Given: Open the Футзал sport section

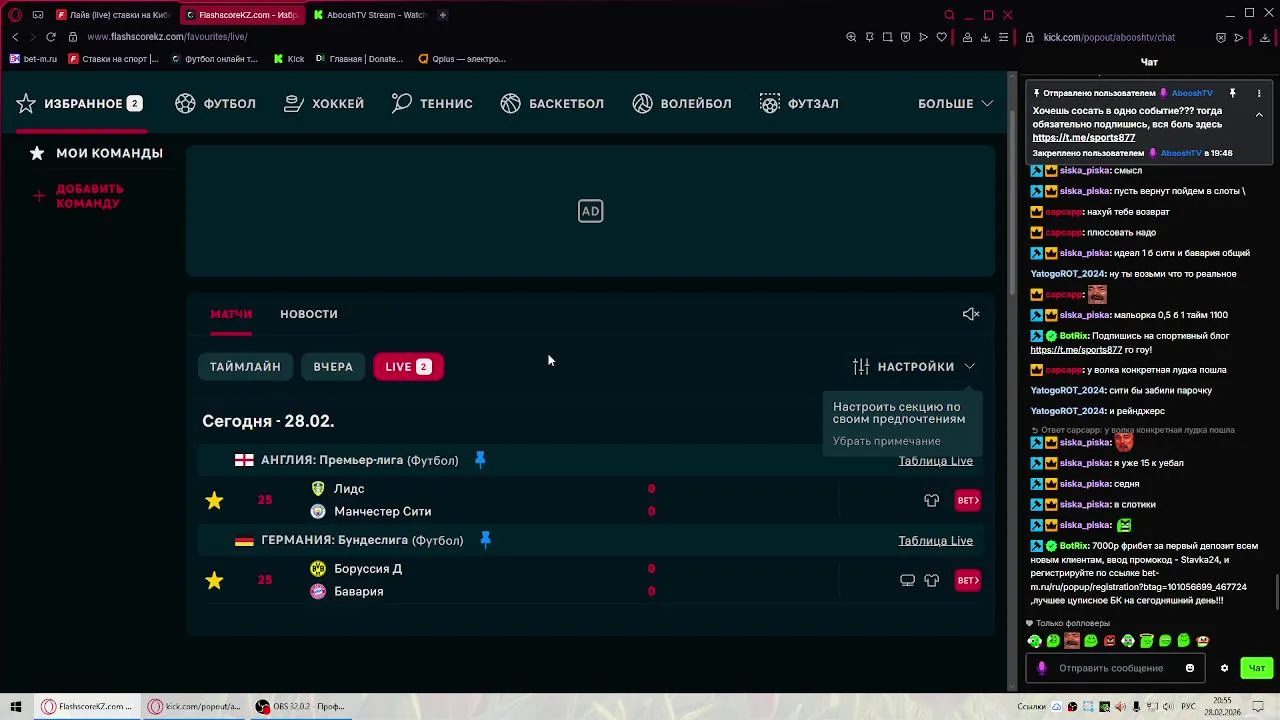Looking at the screenshot, I should 798,103.
